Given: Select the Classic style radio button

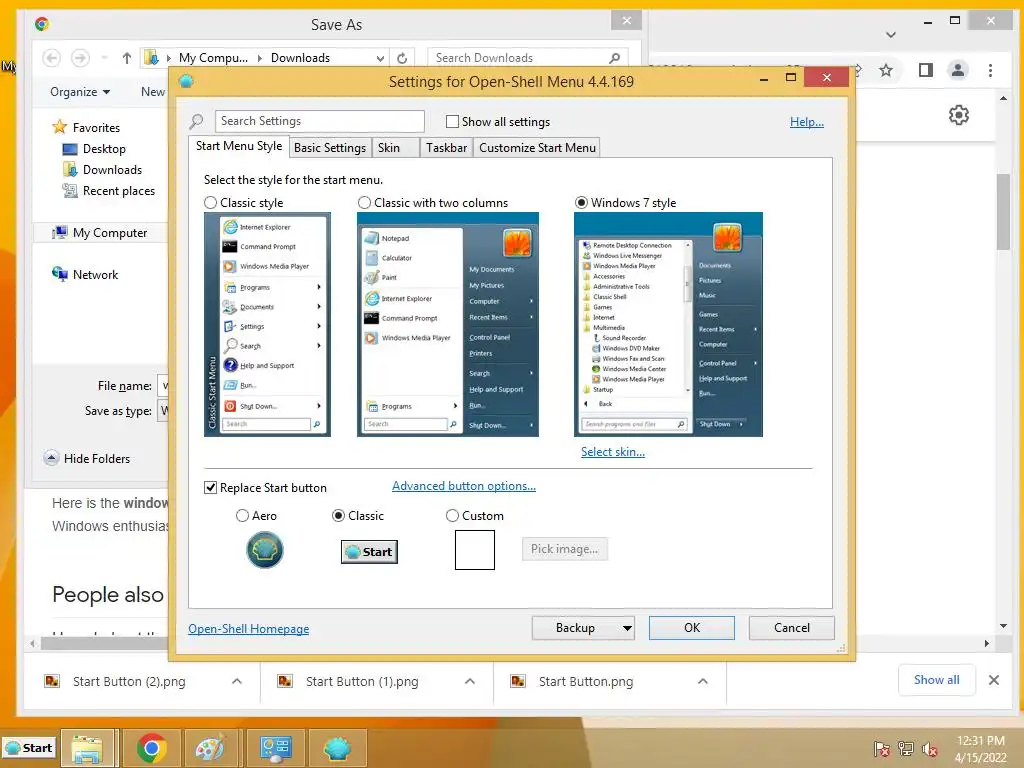Looking at the screenshot, I should coord(210,203).
